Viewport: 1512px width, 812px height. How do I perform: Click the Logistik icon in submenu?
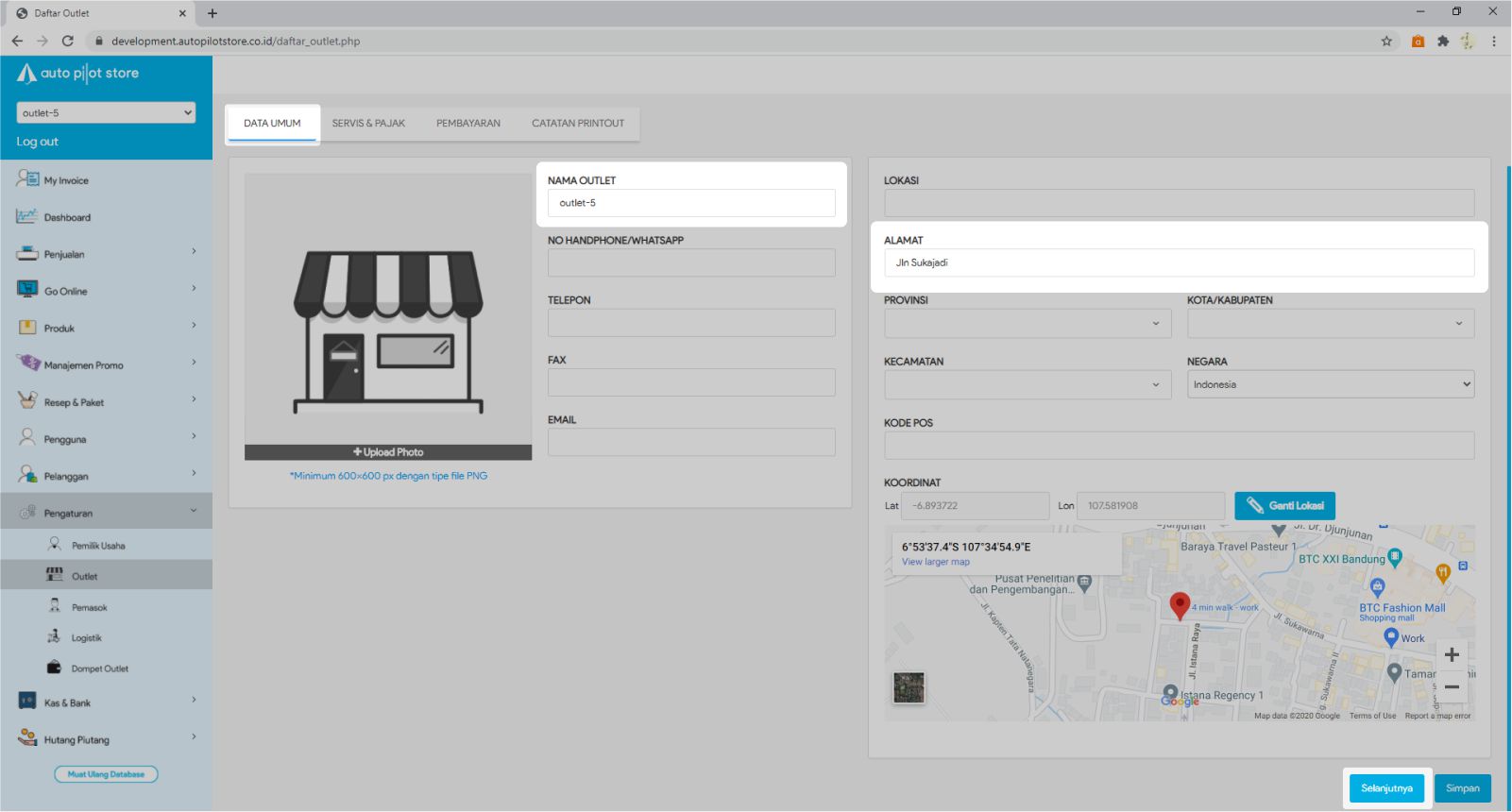(x=55, y=637)
